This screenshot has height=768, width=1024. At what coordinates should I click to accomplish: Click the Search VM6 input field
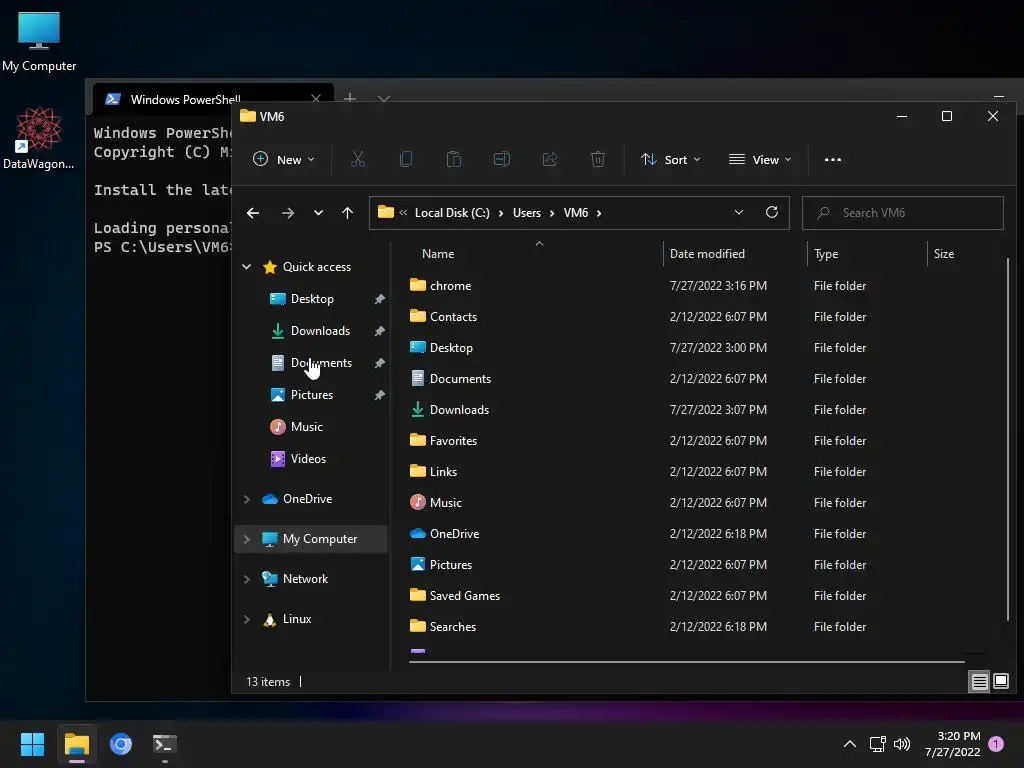[x=903, y=213]
